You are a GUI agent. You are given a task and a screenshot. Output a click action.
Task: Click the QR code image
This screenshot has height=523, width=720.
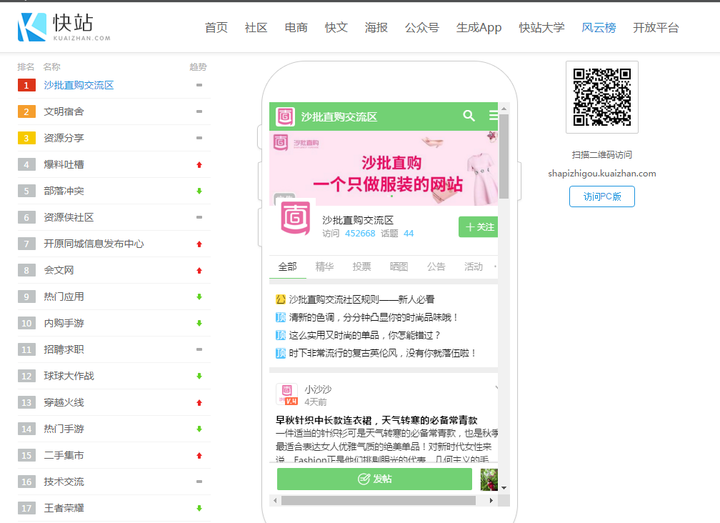click(602, 97)
